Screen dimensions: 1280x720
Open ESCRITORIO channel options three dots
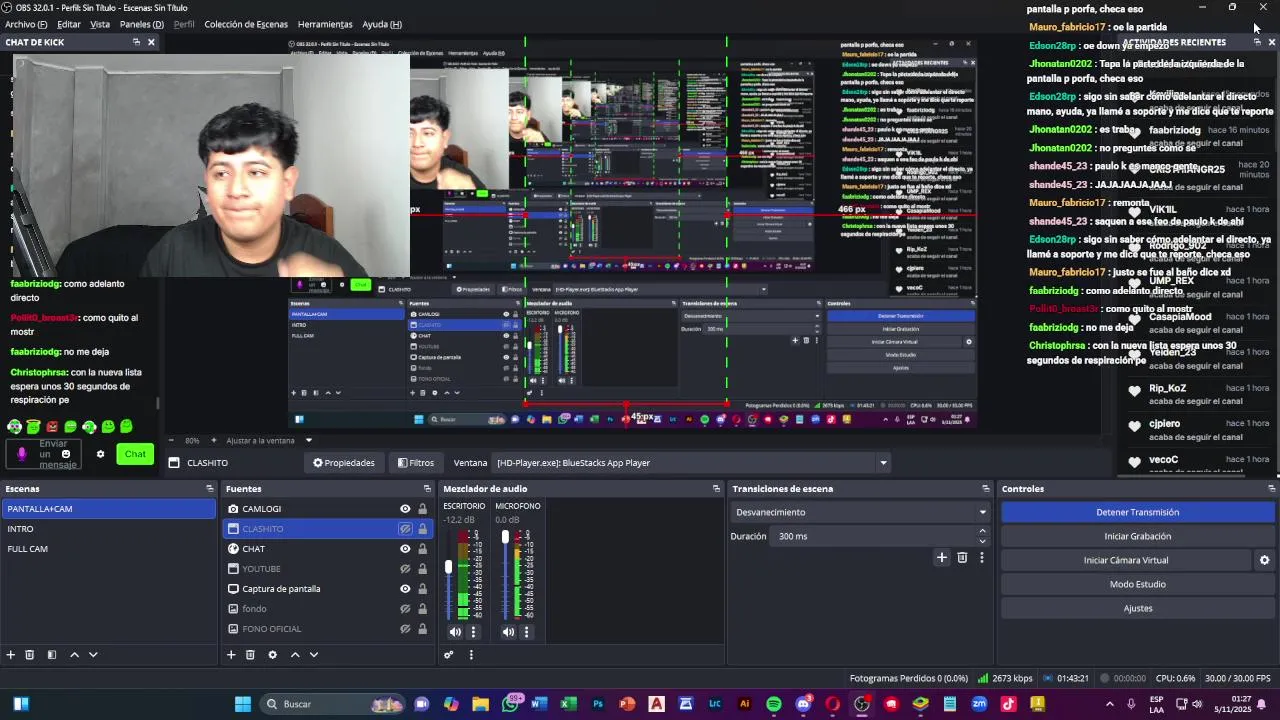coord(474,632)
